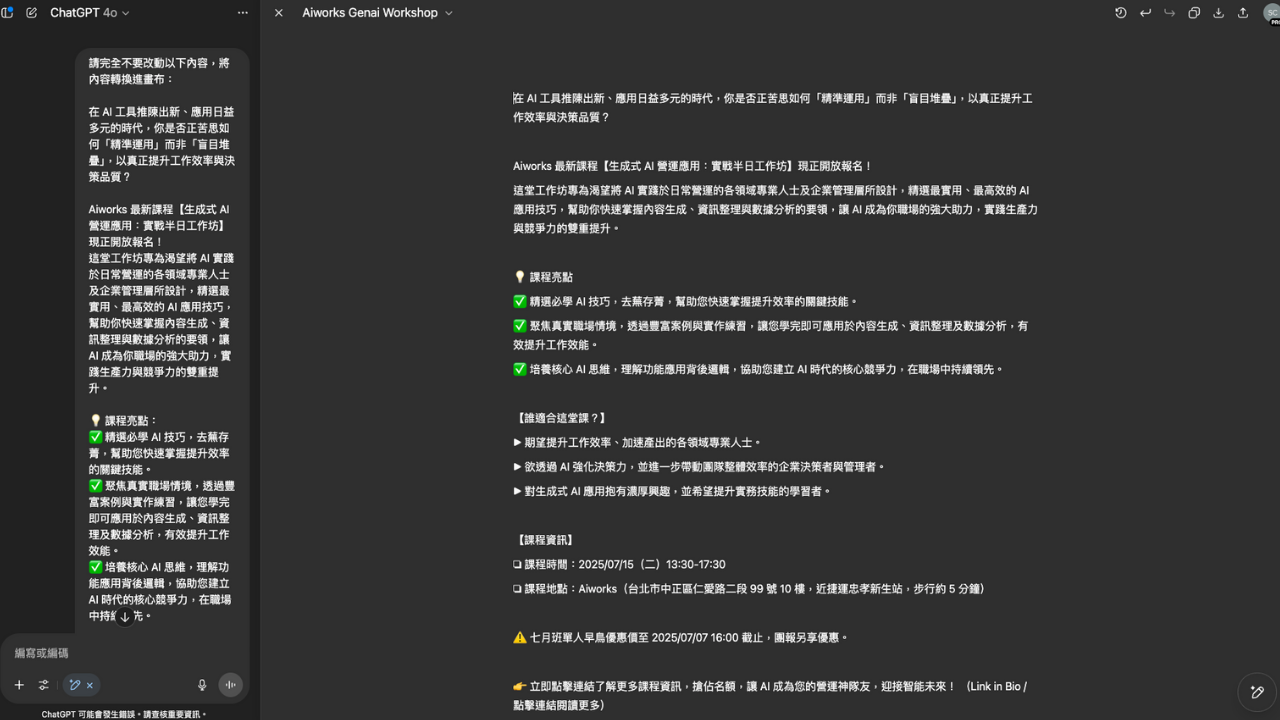This screenshot has height=720, width=1280.
Task: Click the canvas opening line '在 AI 工具推陳出新'
Action: [x=773, y=108]
